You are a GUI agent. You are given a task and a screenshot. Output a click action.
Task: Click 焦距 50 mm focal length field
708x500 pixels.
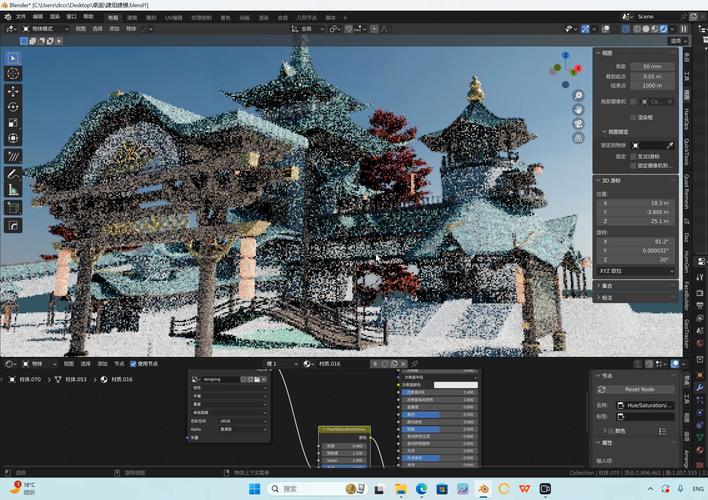click(652, 66)
